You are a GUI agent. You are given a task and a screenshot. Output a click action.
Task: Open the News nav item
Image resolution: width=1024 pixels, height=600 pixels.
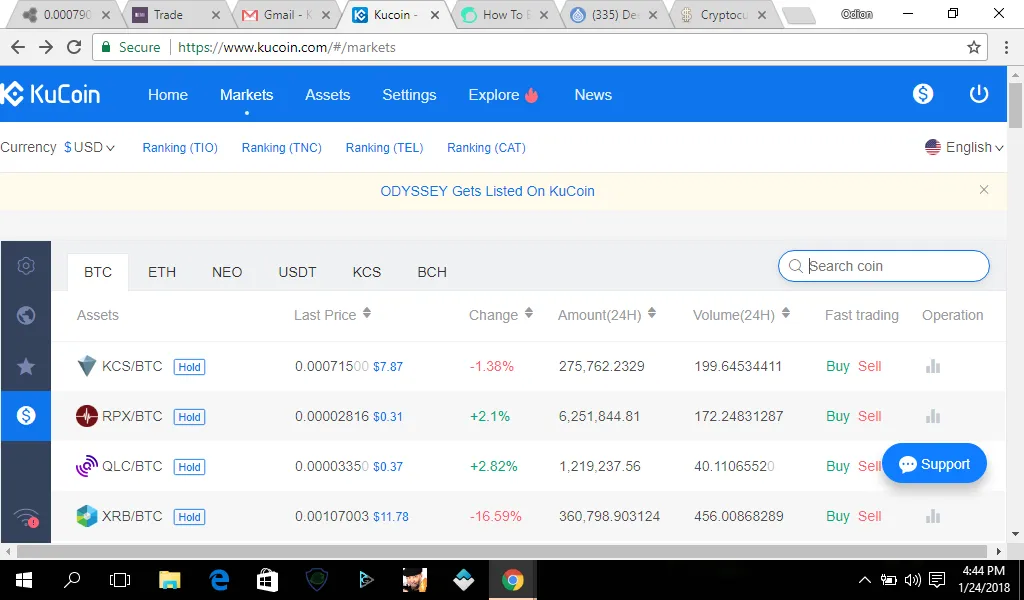click(x=593, y=95)
